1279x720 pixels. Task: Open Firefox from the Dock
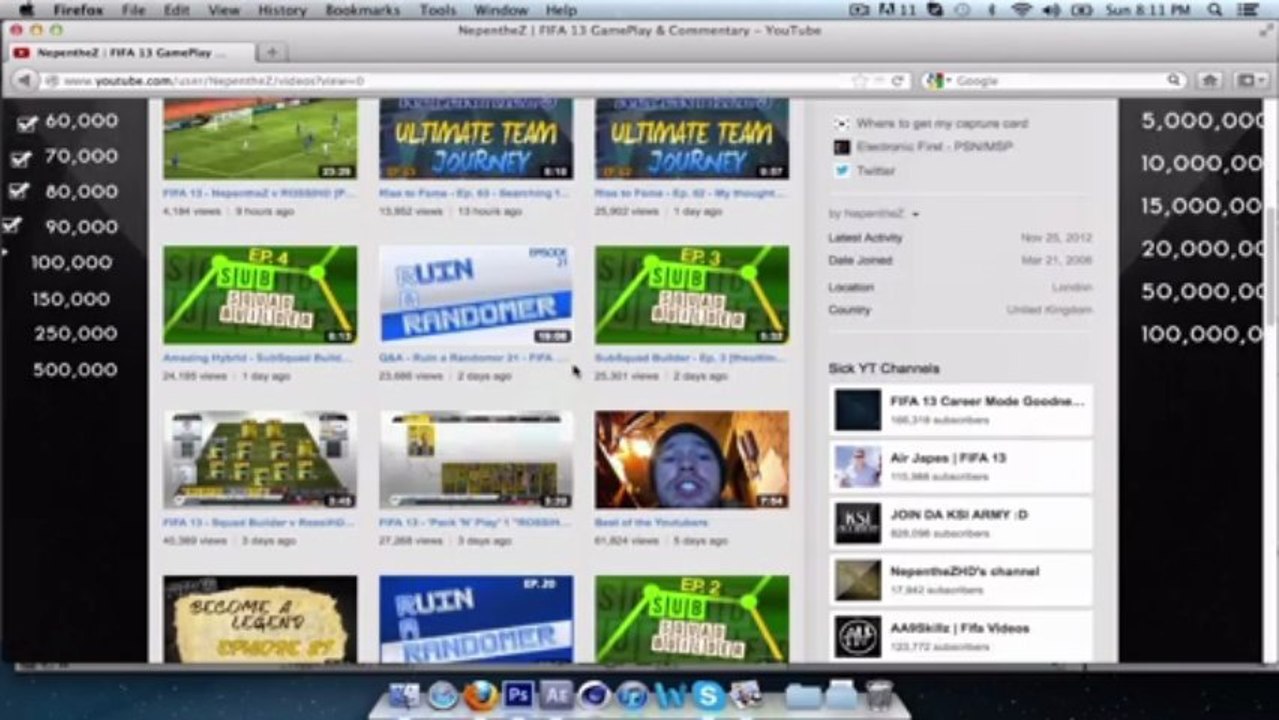pyautogui.click(x=481, y=694)
